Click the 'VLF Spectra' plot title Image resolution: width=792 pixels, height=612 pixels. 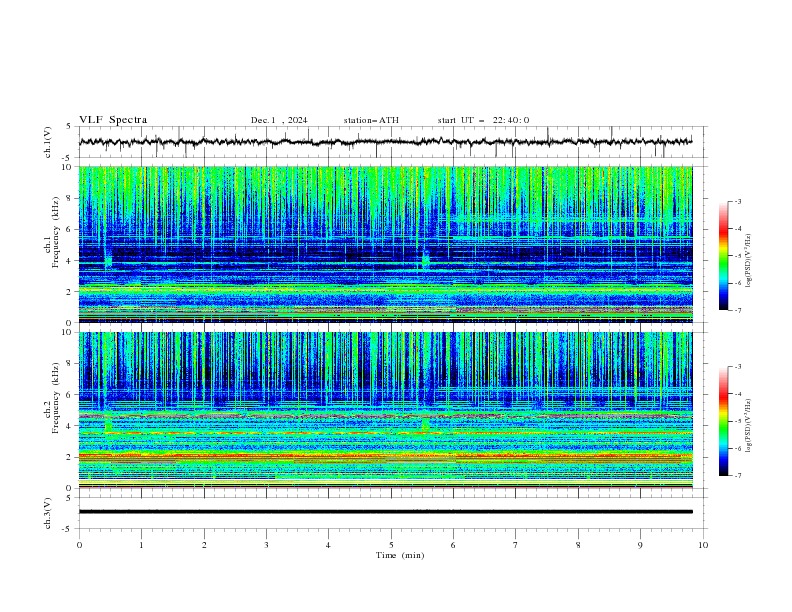click(113, 120)
